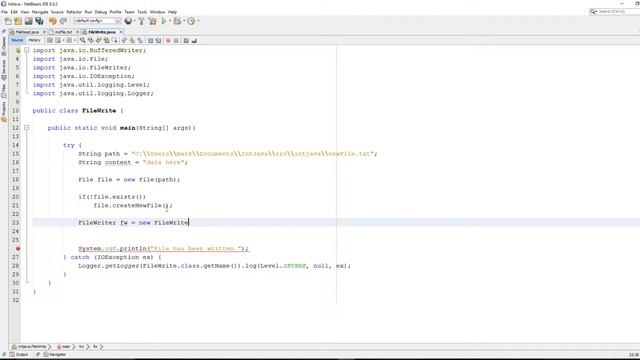This screenshot has width=640, height=360.
Task: Collapse the imports code fold
Action: click(27, 50)
